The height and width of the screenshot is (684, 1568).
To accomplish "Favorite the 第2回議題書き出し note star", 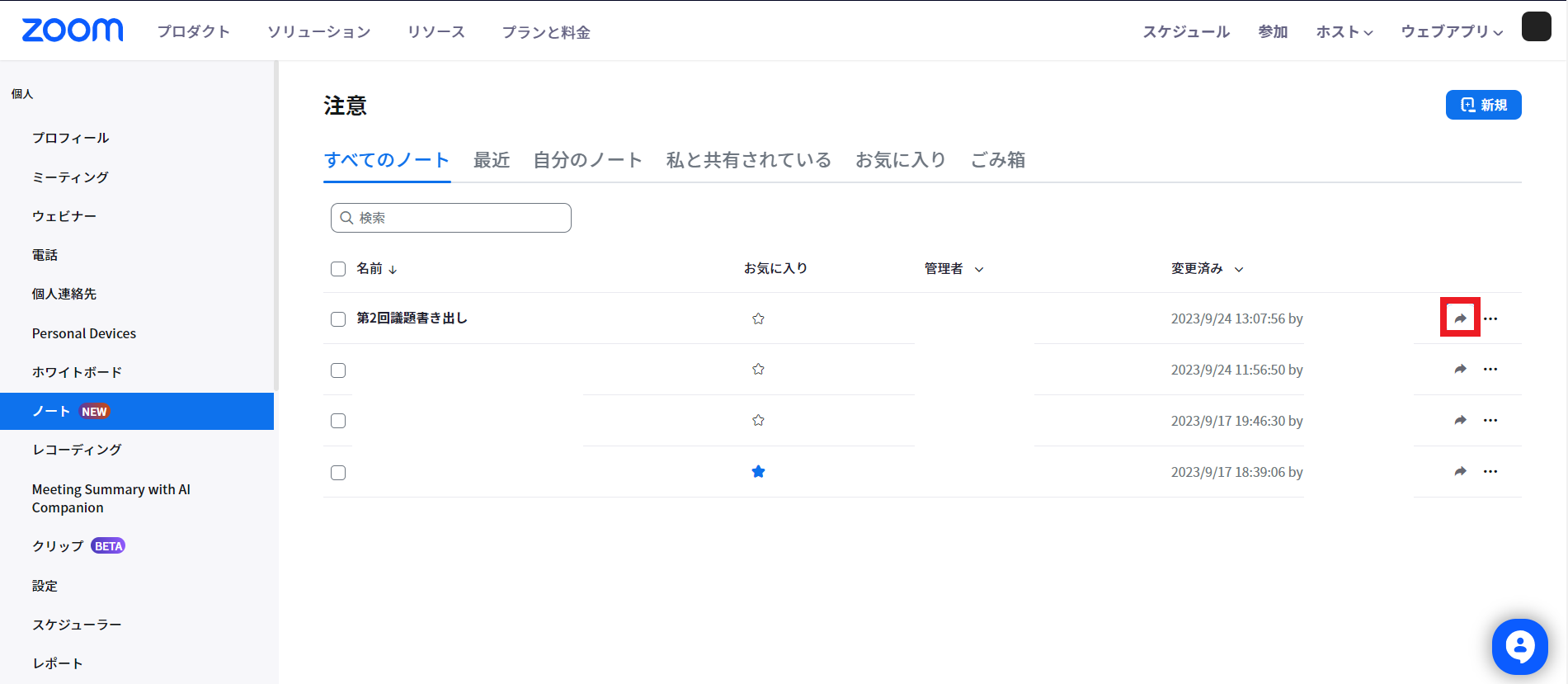I will tap(758, 318).
